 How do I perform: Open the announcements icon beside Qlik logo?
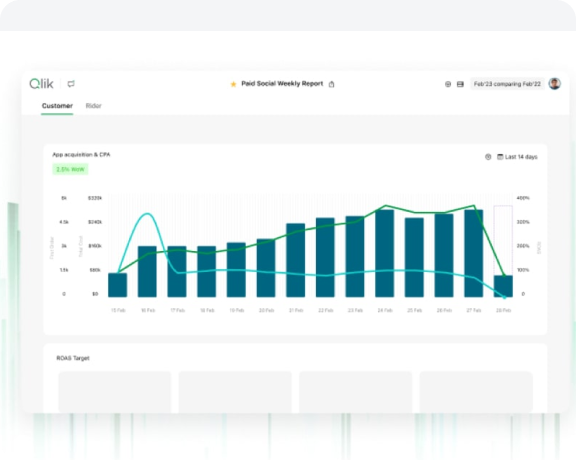[x=71, y=84]
